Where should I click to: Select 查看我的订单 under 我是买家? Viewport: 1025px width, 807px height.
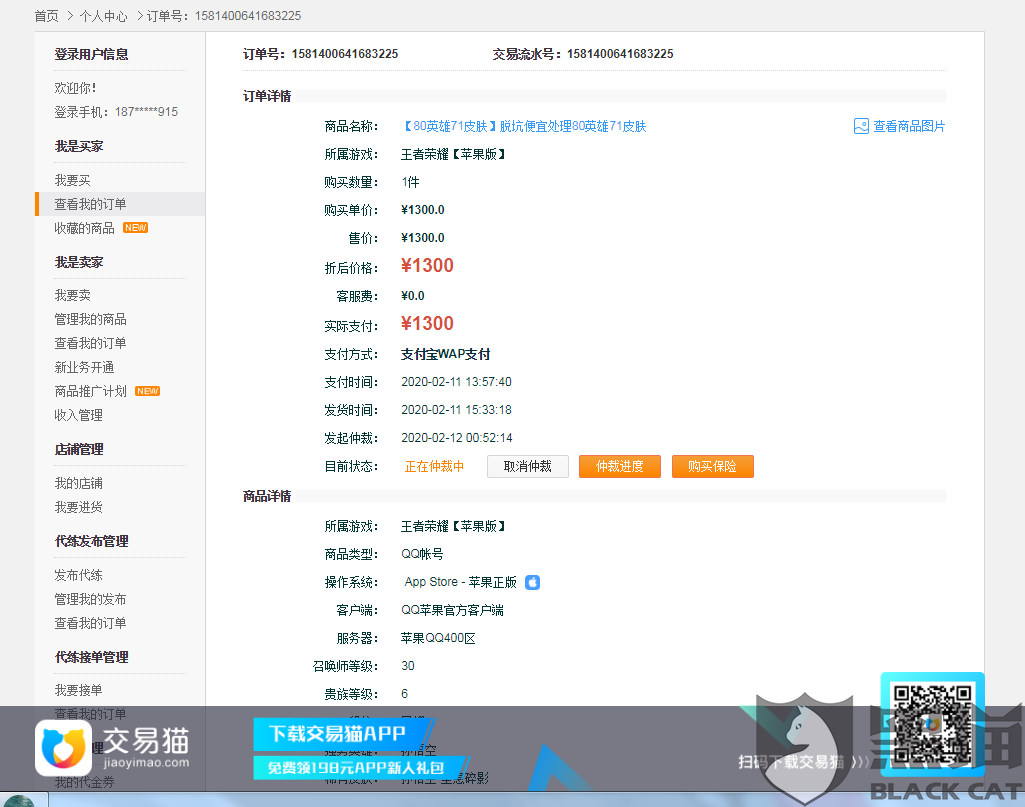pos(90,205)
